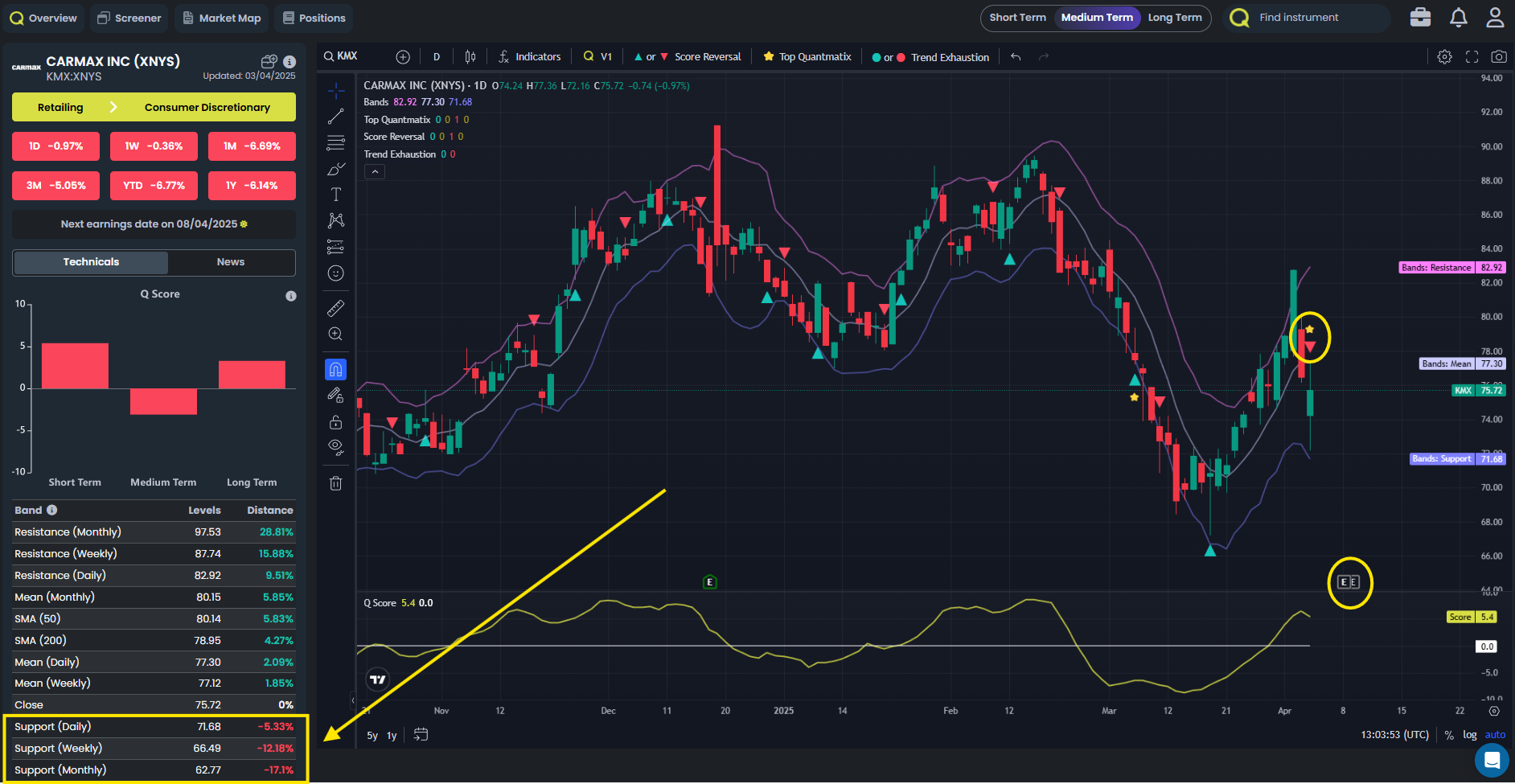1515x784 pixels.
Task: Click the YTD -6.77% performance button
Action: (154, 186)
